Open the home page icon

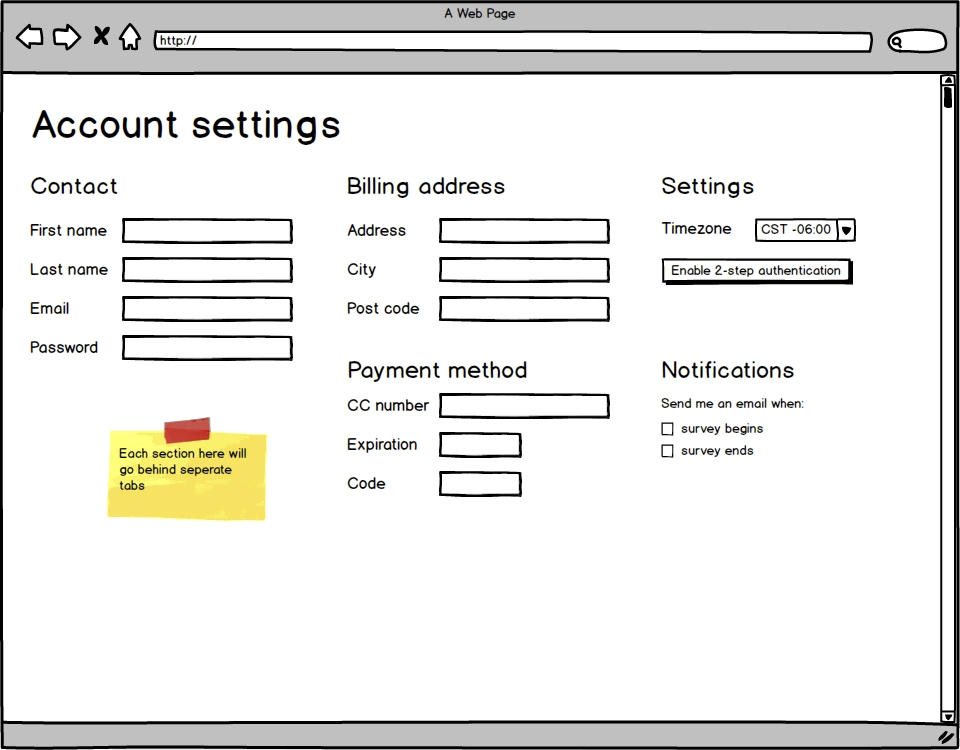click(x=130, y=37)
